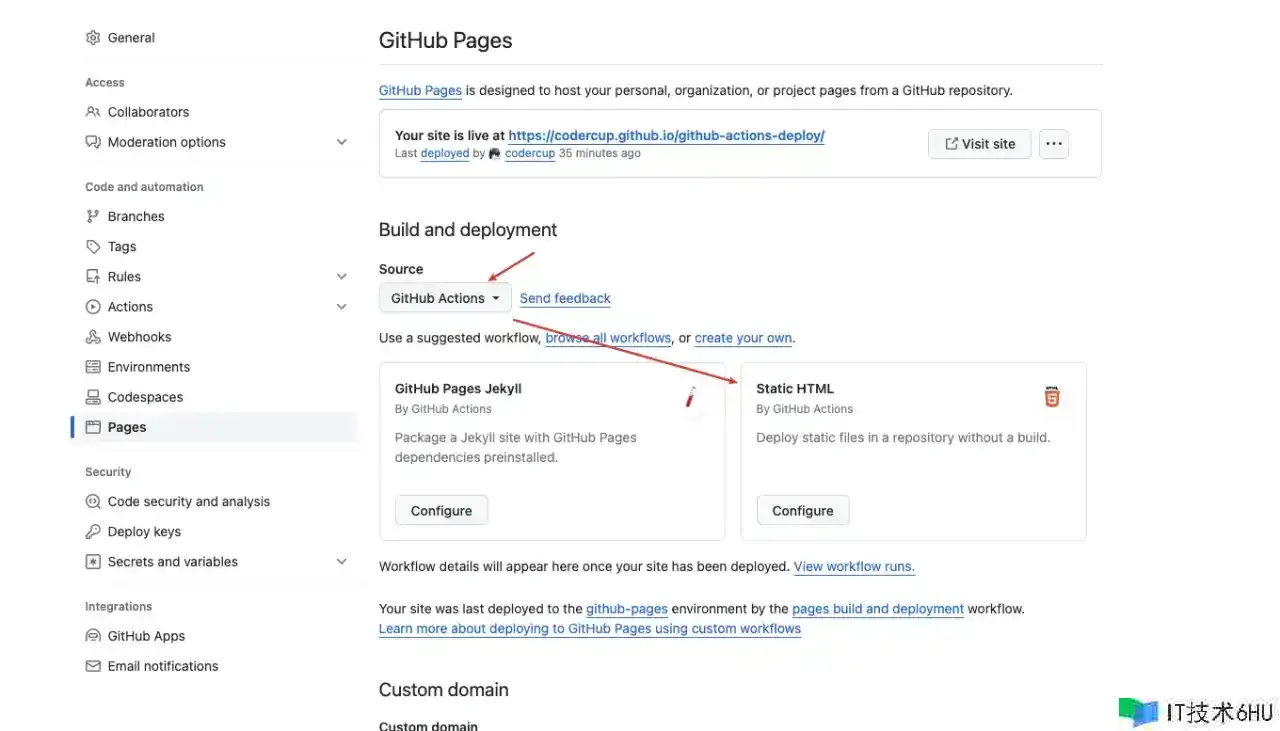Screen dimensions: 1280x731
Task: Open Code security and analysis settings
Action: [x=188, y=502]
